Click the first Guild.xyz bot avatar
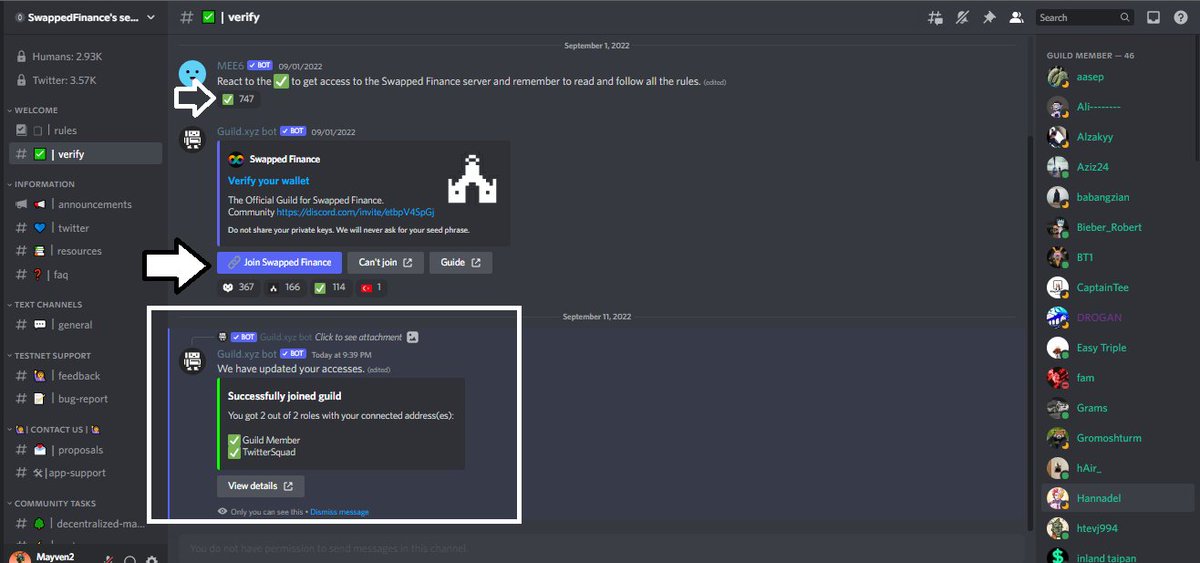 pos(193,140)
